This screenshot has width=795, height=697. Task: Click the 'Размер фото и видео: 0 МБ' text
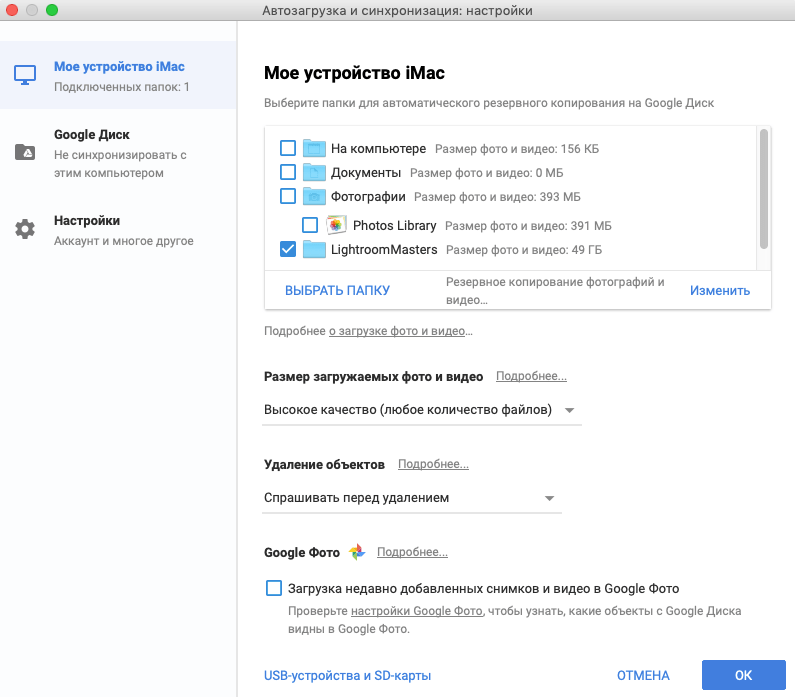coord(487,173)
